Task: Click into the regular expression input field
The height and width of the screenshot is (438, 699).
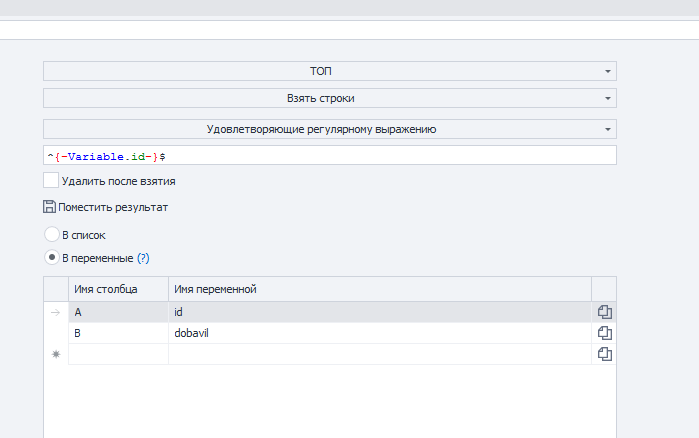Action: tap(329, 156)
